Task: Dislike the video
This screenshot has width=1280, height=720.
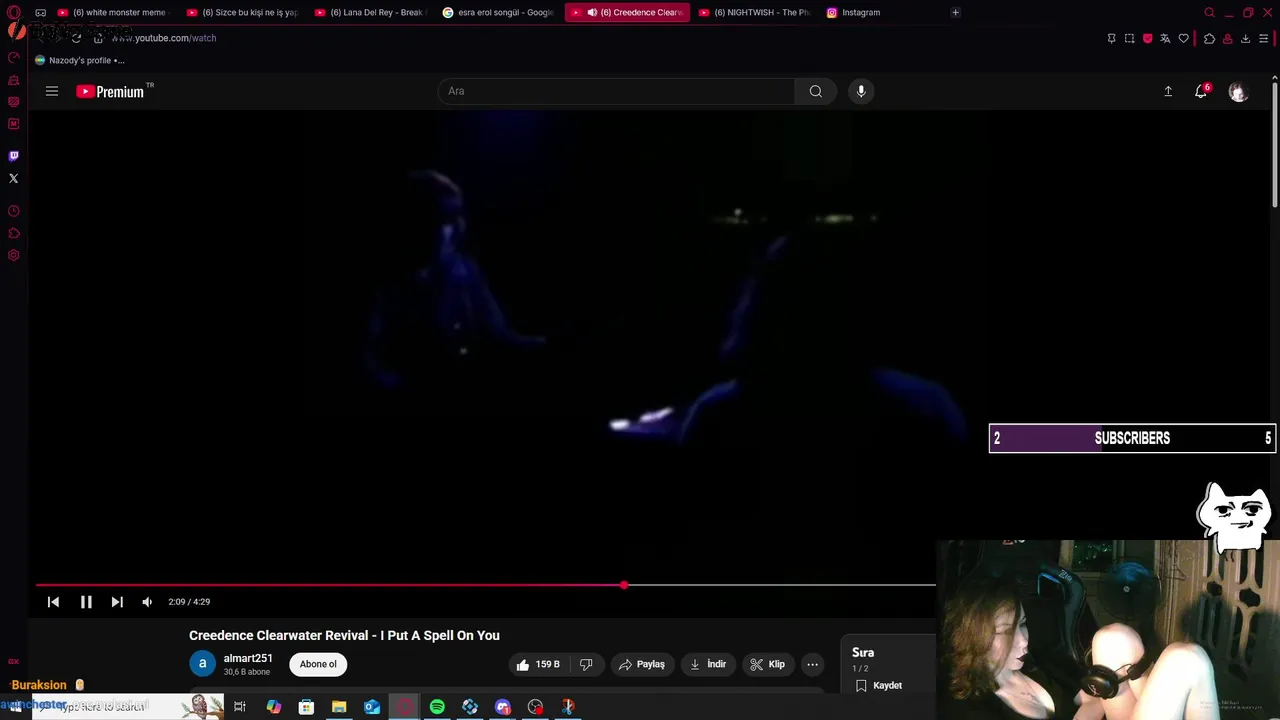Action: [587, 664]
